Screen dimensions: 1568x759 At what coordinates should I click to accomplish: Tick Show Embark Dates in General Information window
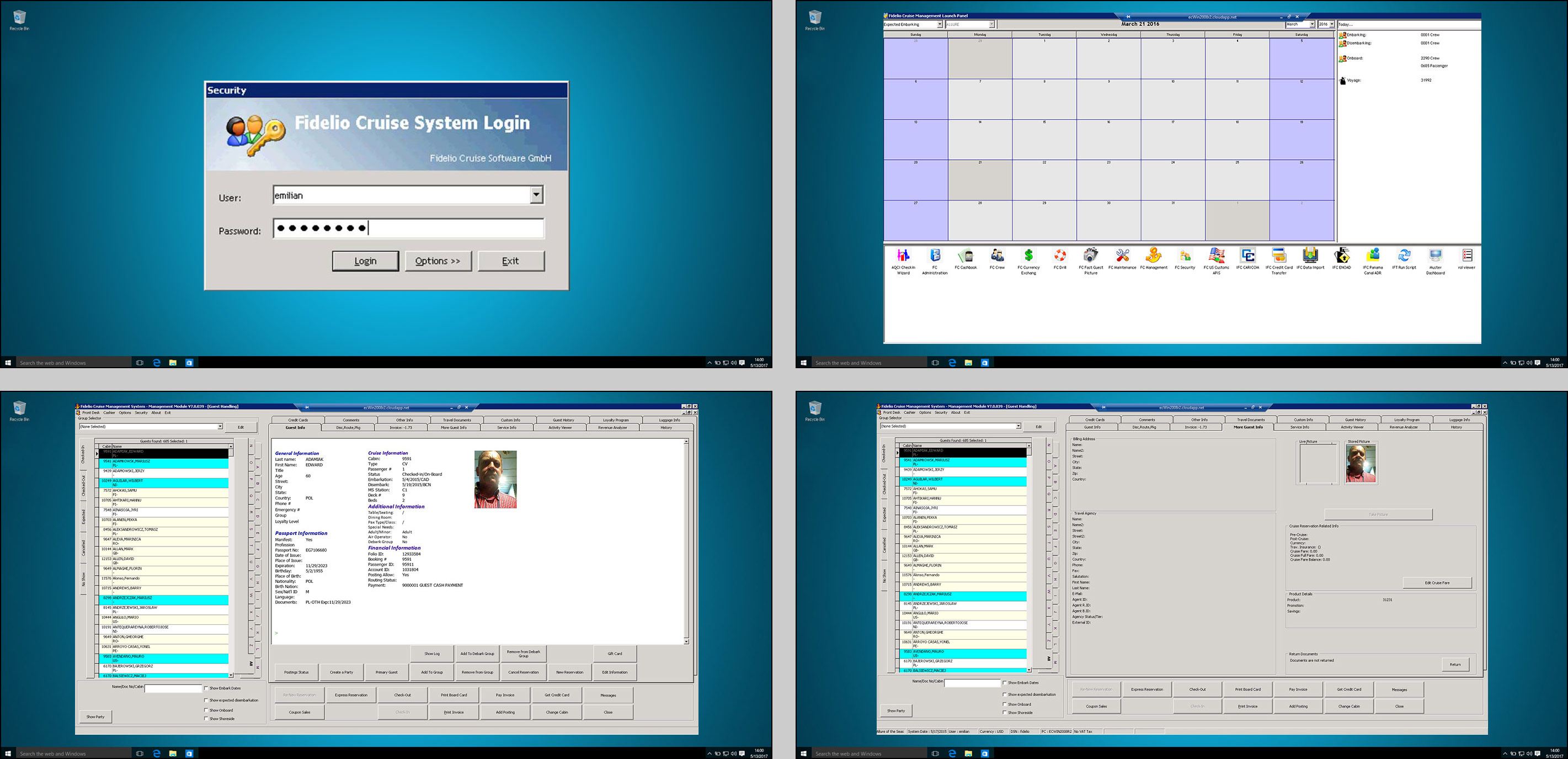click(x=206, y=688)
